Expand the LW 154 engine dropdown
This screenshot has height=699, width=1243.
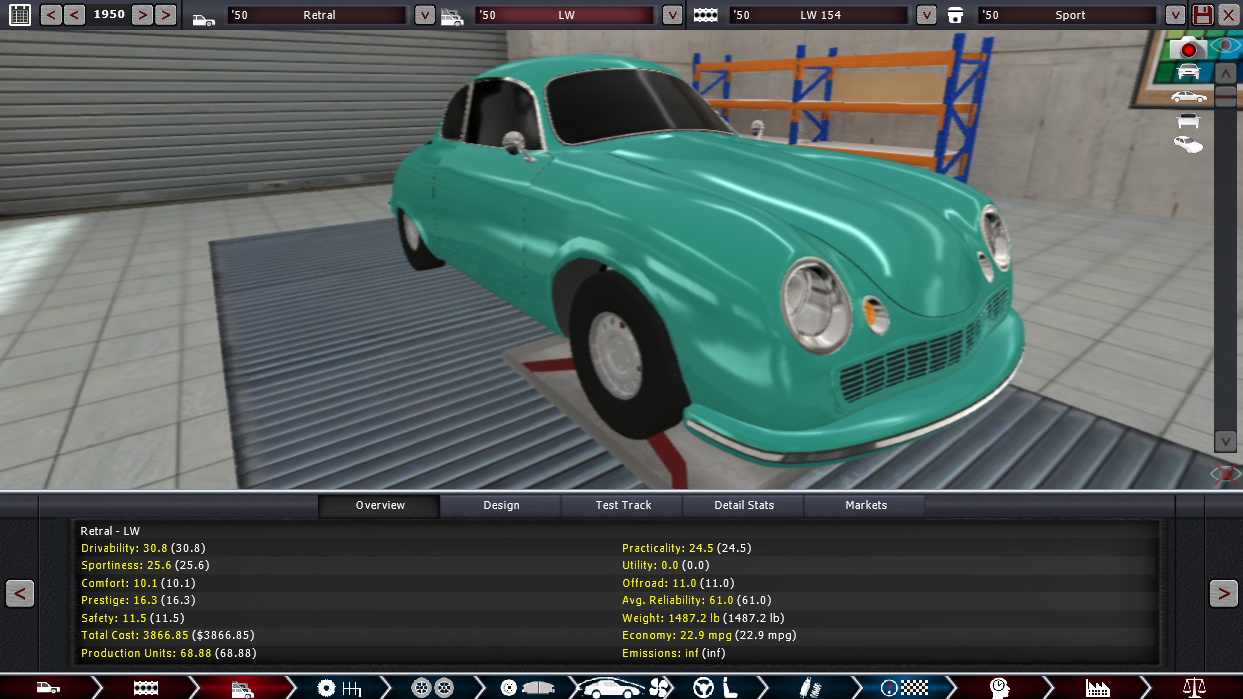tap(926, 15)
